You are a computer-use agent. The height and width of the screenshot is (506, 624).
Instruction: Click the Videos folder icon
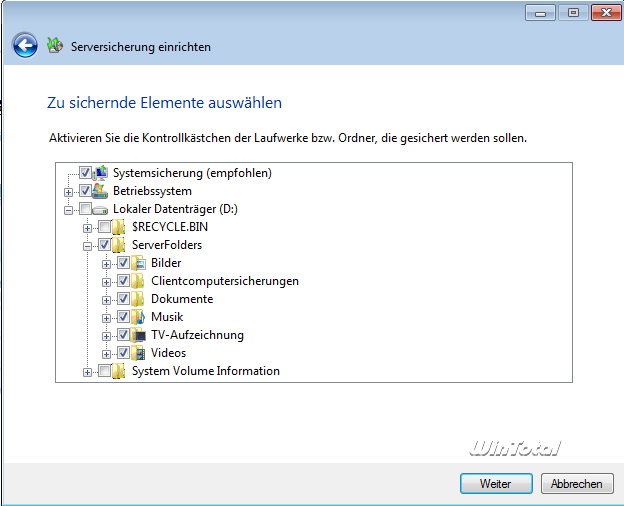(139, 353)
